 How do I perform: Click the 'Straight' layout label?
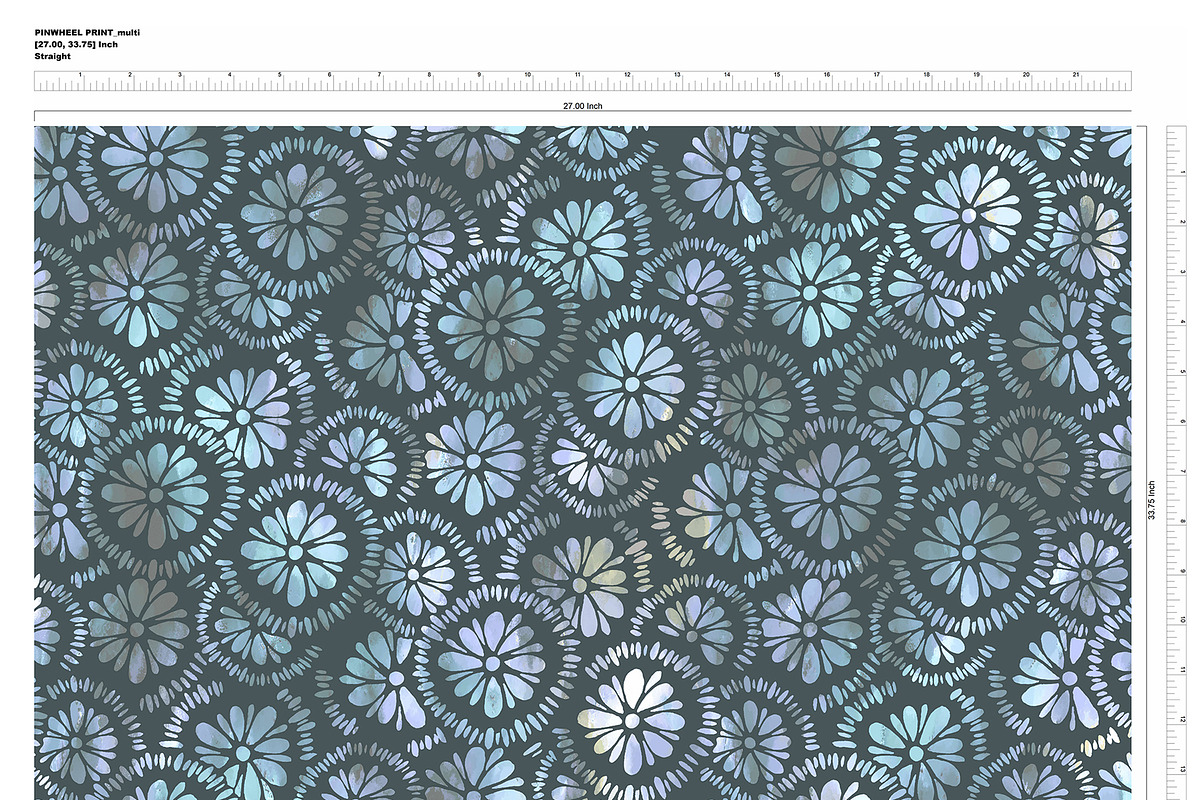pyautogui.click(x=52, y=56)
